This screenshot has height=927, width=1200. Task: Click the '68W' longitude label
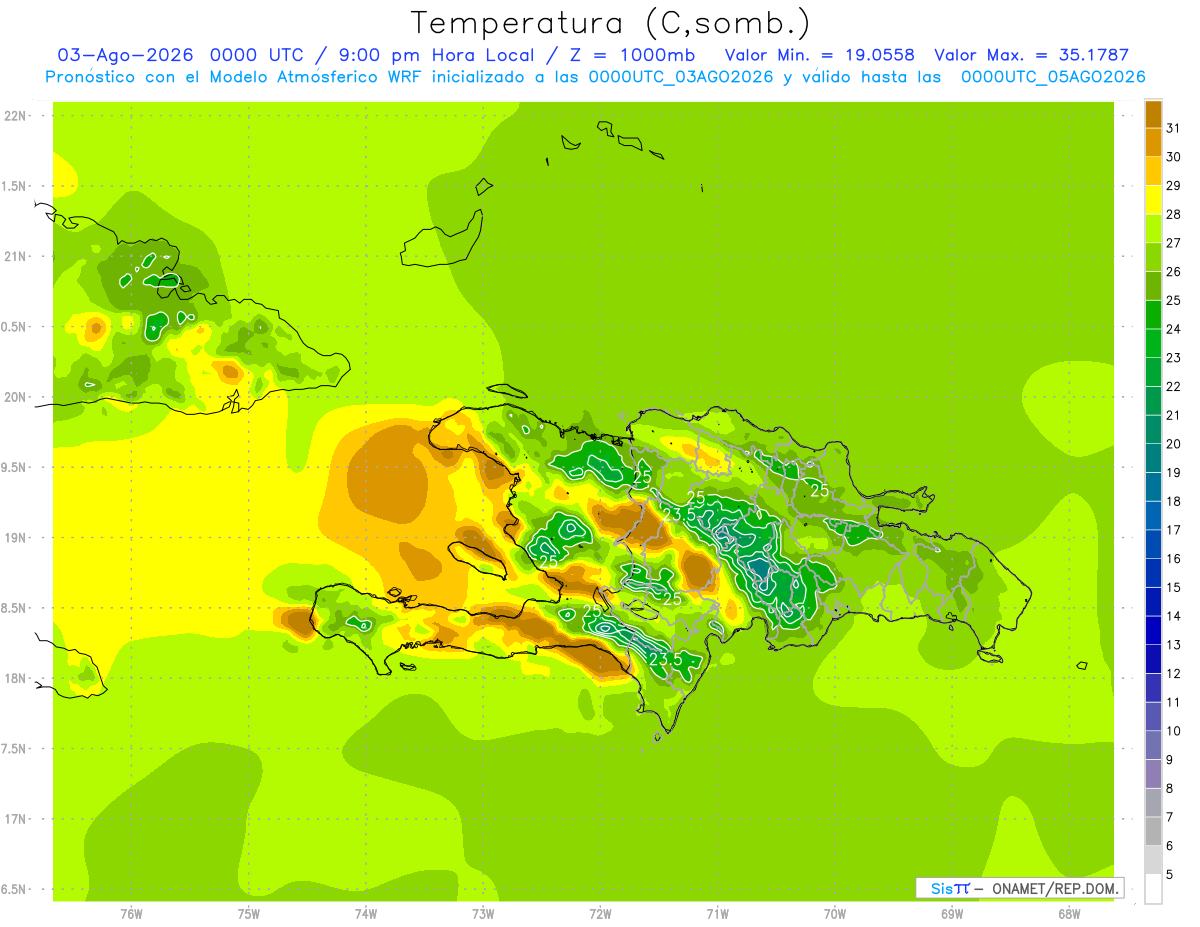point(1069,914)
